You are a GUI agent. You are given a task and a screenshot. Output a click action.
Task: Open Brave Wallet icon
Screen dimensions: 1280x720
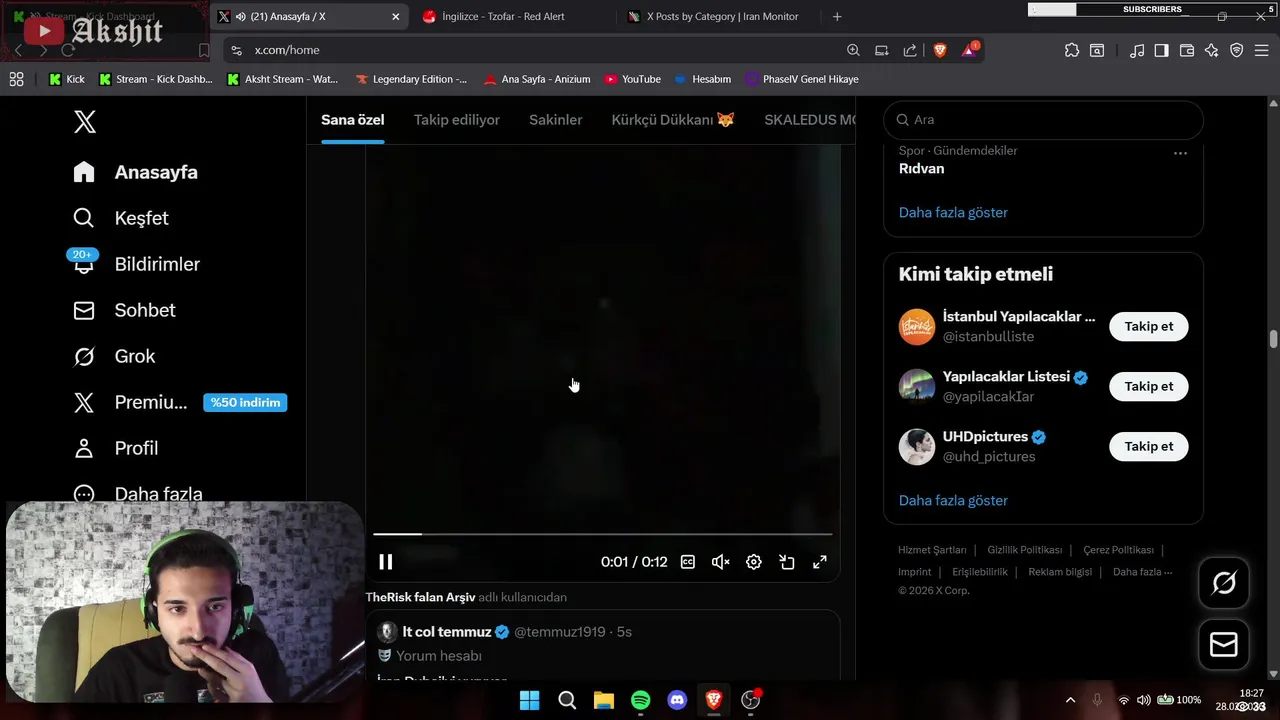click(1187, 50)
